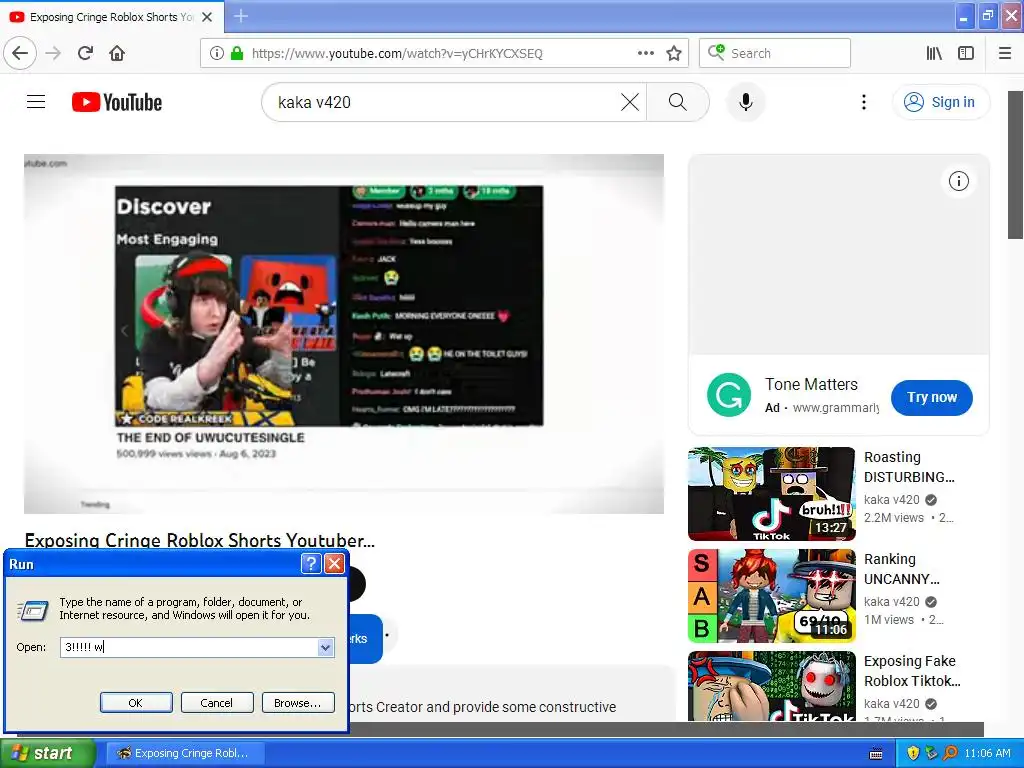Viewport: 1024px width, 768px height.
Task: Click the page vertical scrollbar thumb
Action: point(1016,165)
